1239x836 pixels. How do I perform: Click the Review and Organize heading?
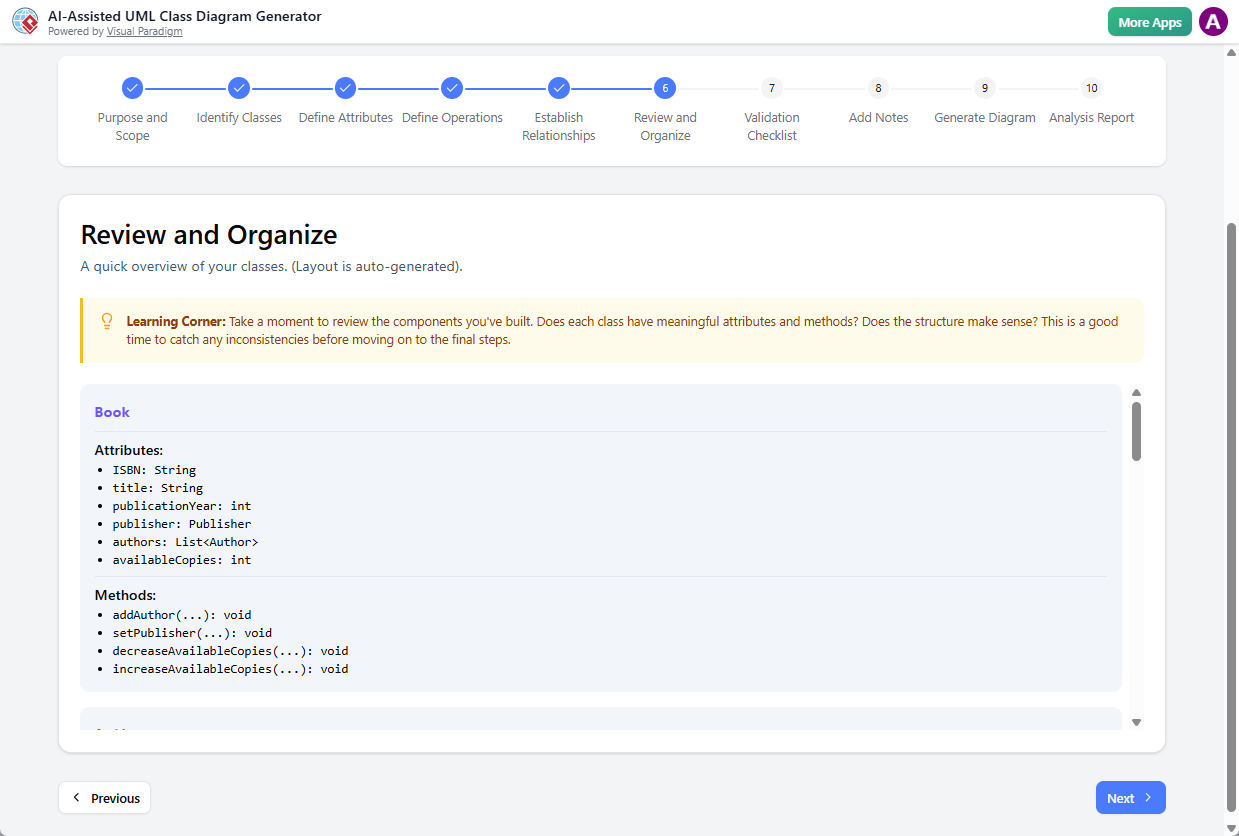(209, 235)
